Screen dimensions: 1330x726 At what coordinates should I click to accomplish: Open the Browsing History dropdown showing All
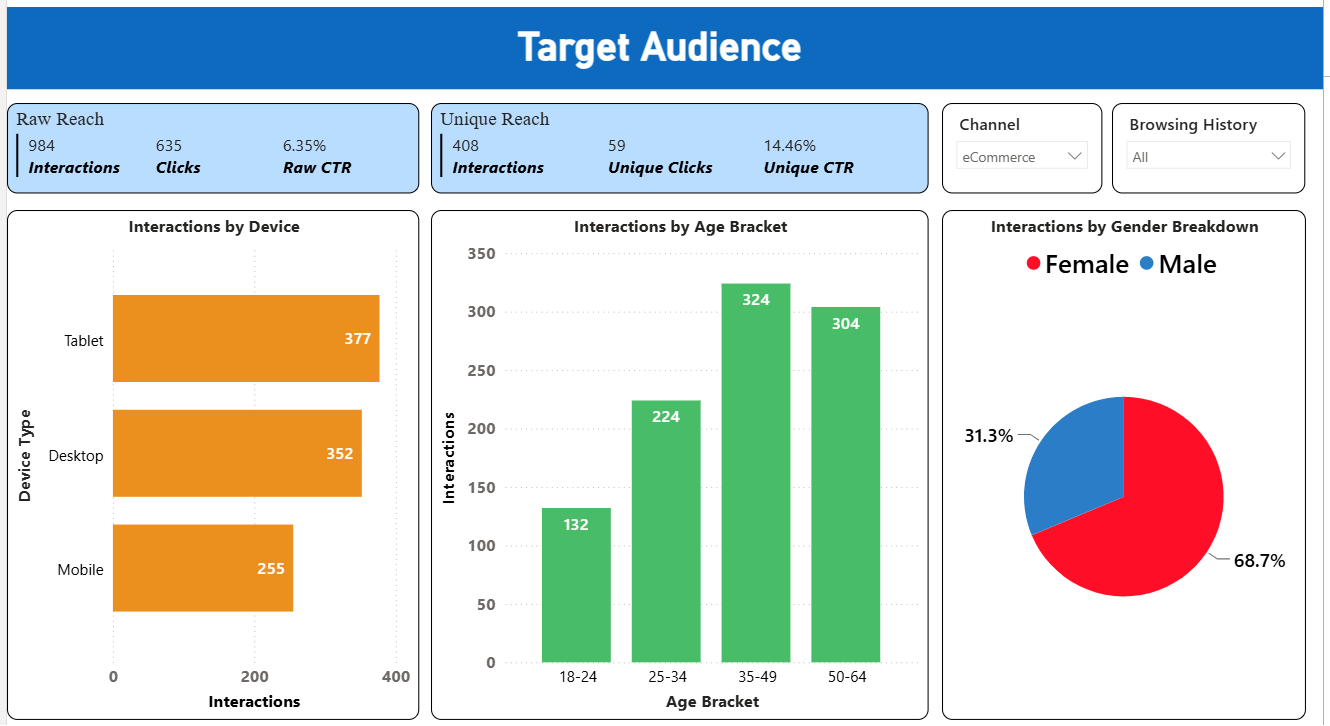pos(1209,157)
